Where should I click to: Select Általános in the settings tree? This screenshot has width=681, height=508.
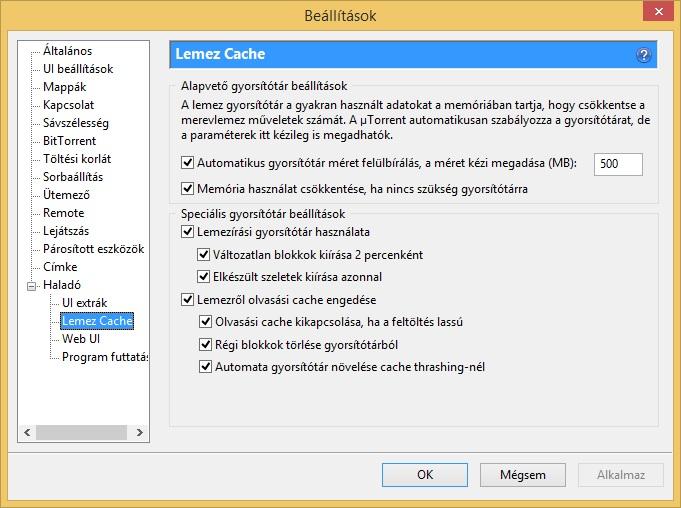point(67,51)
